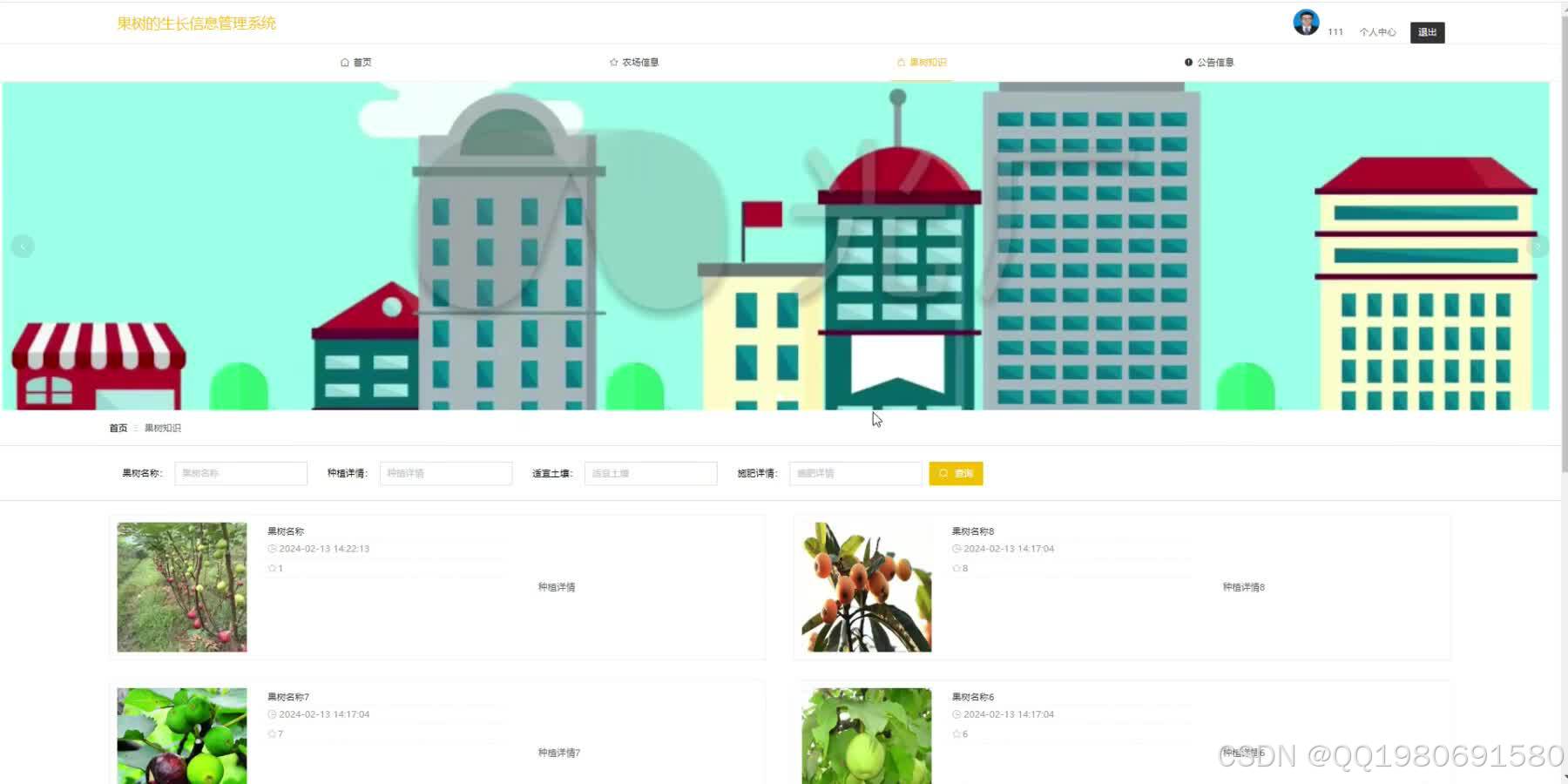Click the right carousel arrow
The height and width of the screenshot is (784, 1568).
click(x=1538, y=246)
